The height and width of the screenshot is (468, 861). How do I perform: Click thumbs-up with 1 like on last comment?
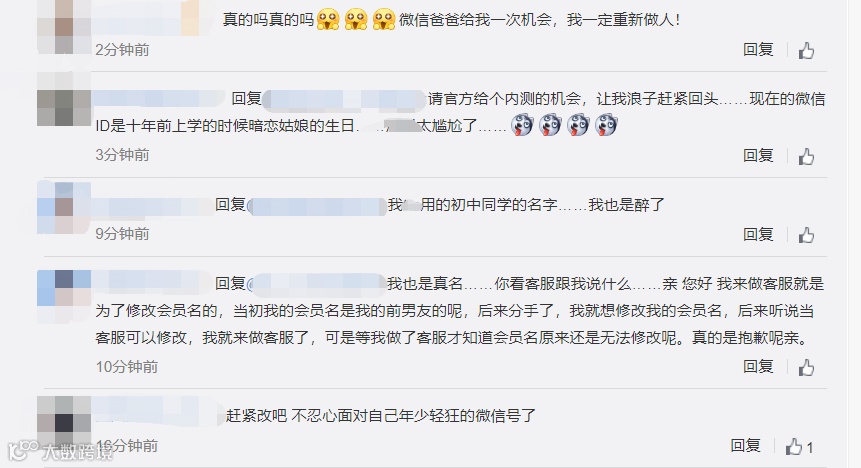798,447
